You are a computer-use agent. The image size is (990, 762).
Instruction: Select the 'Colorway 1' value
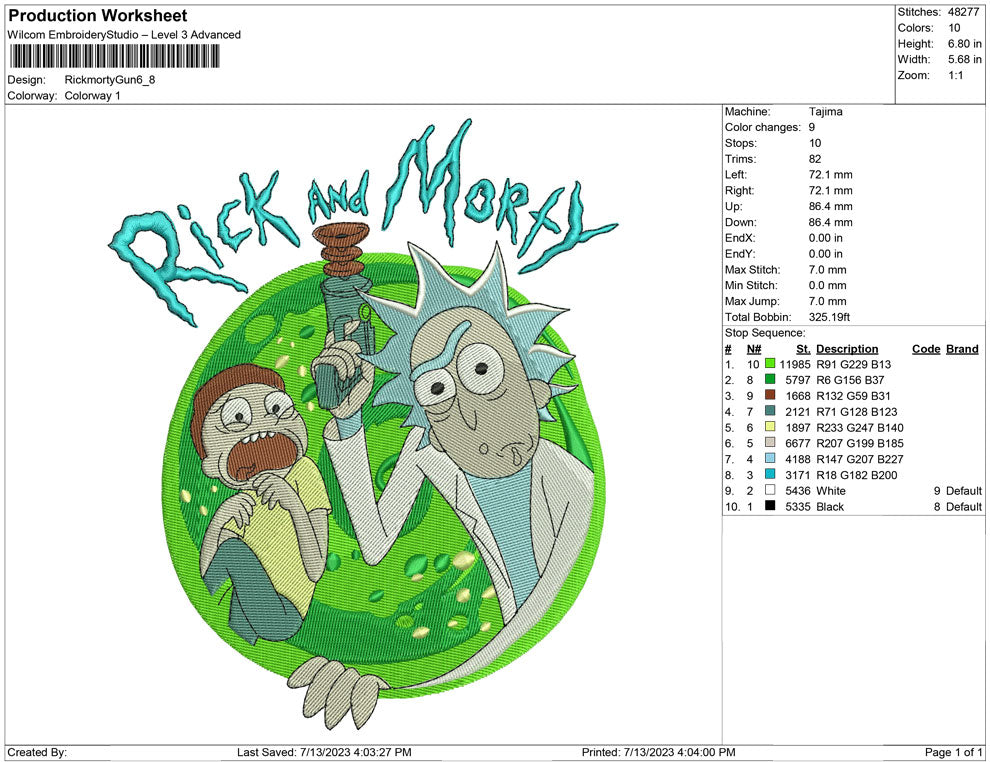(x=92, y=96)
